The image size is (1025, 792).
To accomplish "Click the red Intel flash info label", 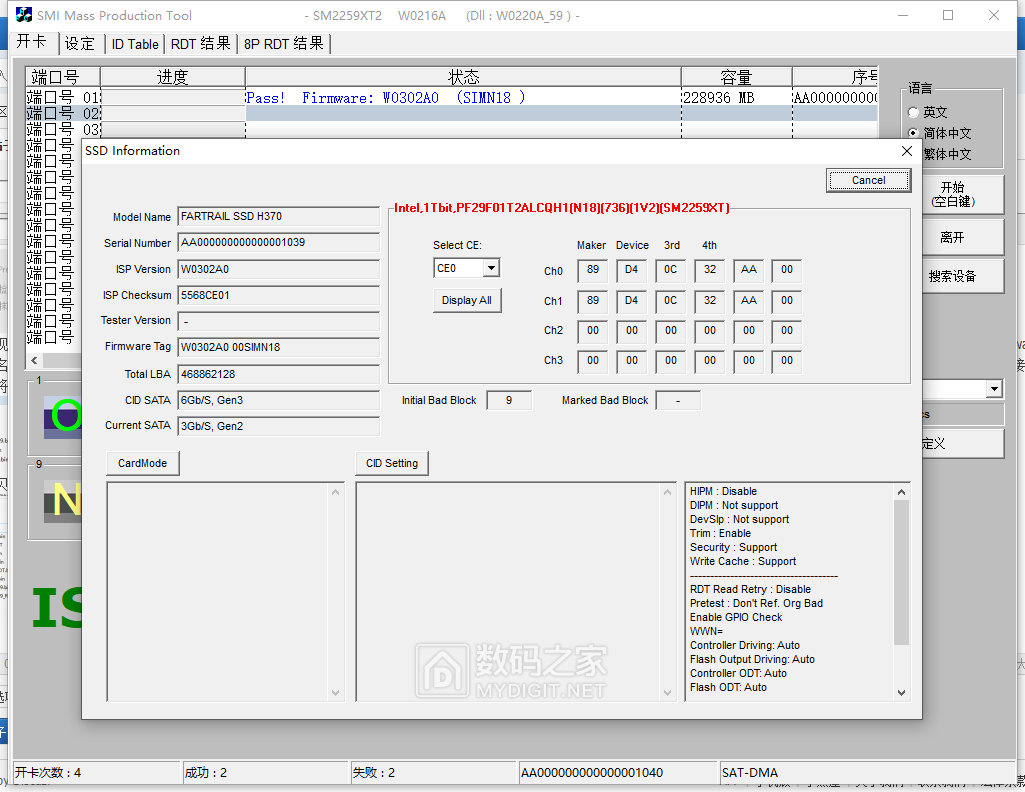I will (562, 208).
